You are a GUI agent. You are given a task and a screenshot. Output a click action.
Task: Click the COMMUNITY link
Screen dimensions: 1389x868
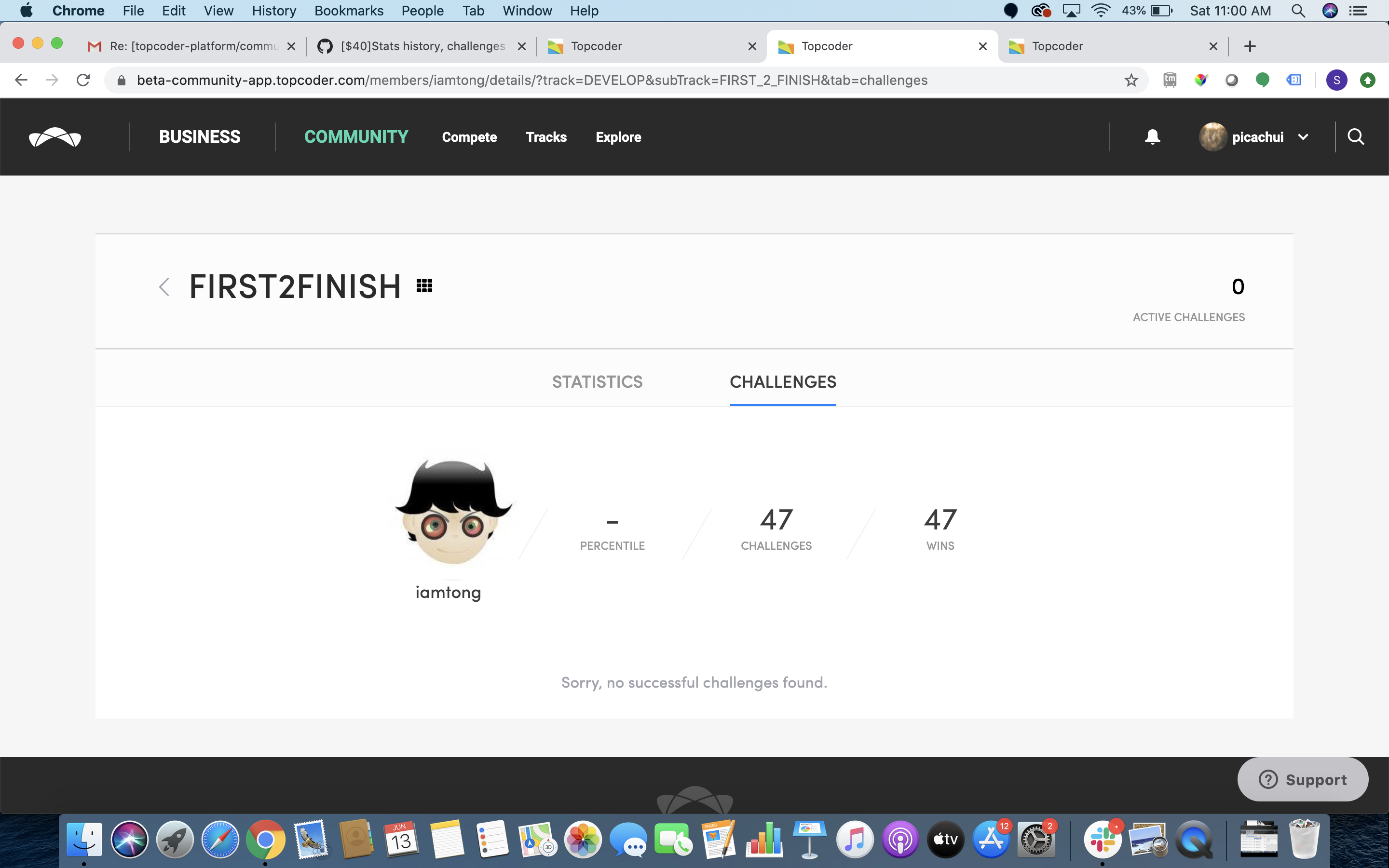356,137
